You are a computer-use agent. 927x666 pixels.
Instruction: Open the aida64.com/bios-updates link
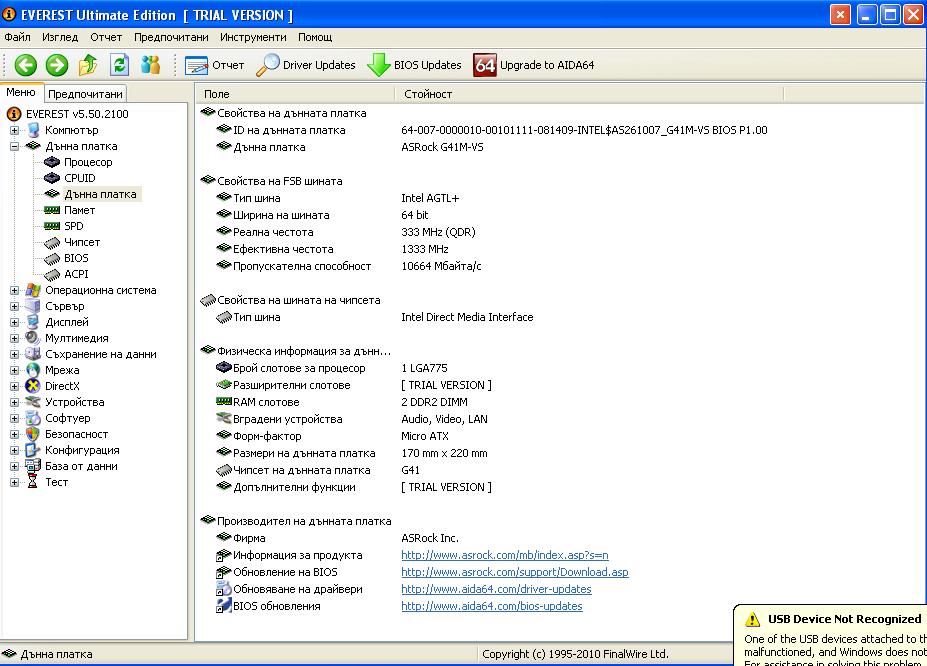tap(491, 606)
